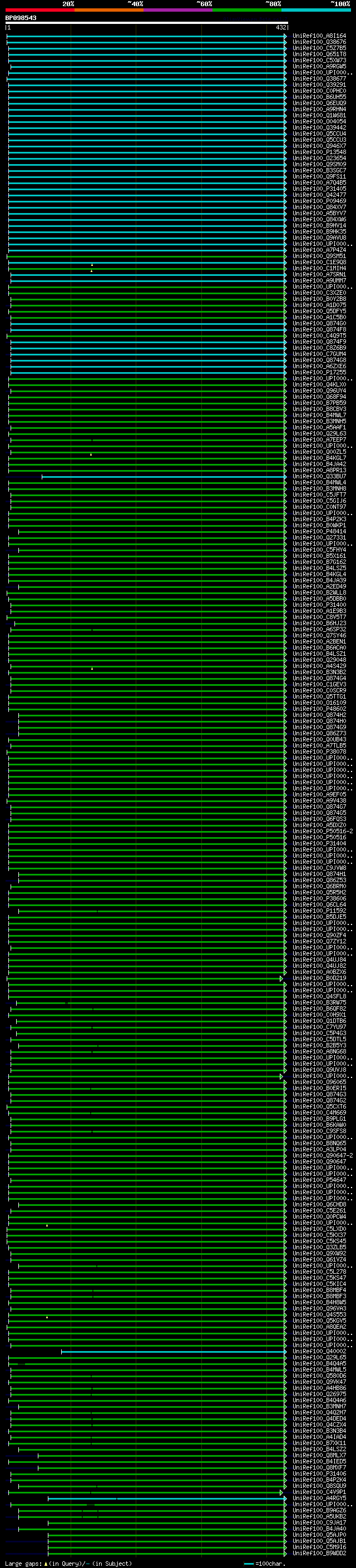Select hit label UniRef100_C4V9P1
Viewport: 356px width, 1568px height.
[x=319, y=1492]
